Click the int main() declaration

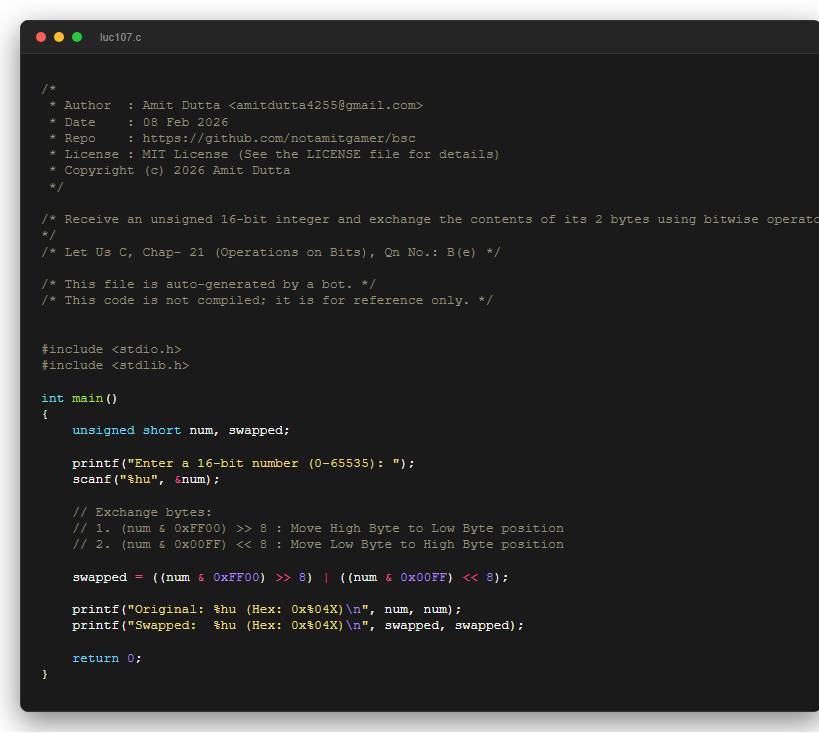click(x=79, y=399)
